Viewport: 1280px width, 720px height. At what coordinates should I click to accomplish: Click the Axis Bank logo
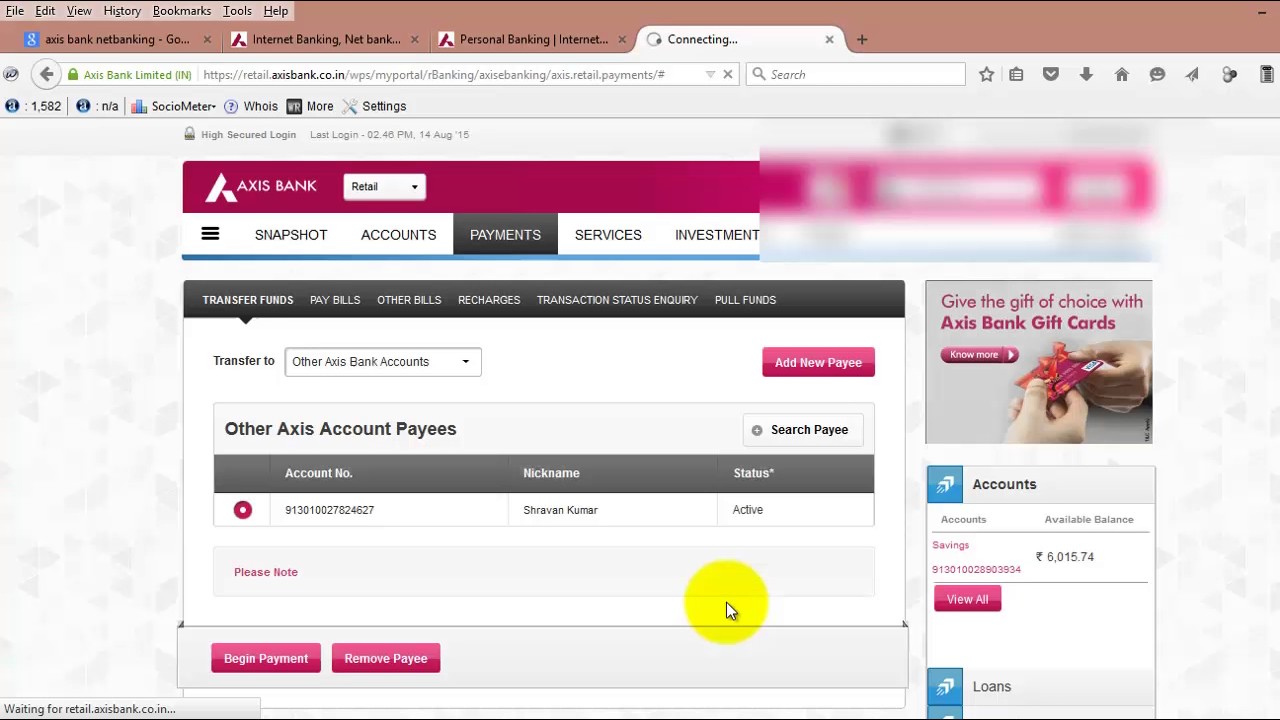[x=261, y=187]
